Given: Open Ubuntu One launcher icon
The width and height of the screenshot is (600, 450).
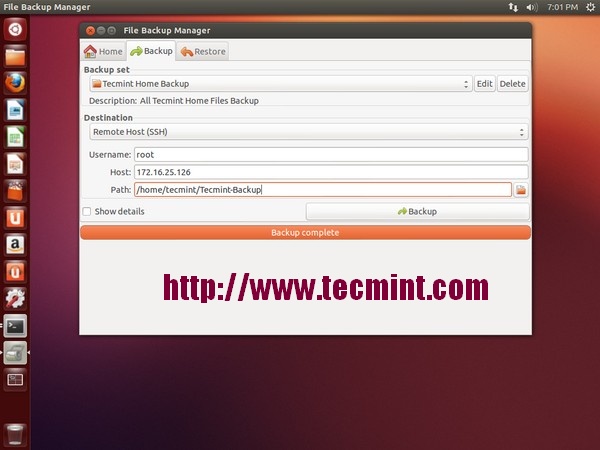Looking at the screenshot, I should click(x=15, y=218).
